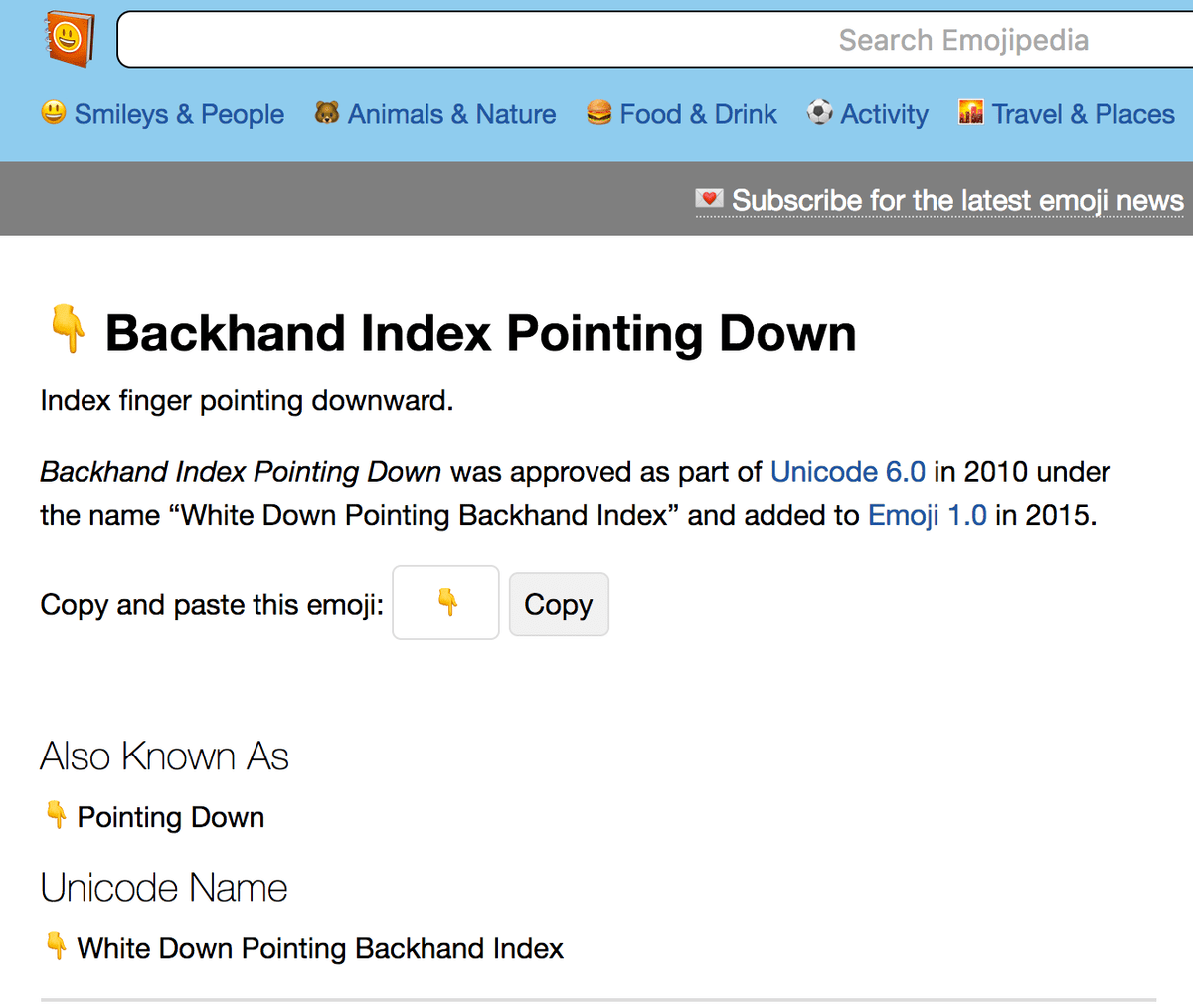
Task: Click the smiley face icon beside Smileys & People
Action: (x=54, y=113)
